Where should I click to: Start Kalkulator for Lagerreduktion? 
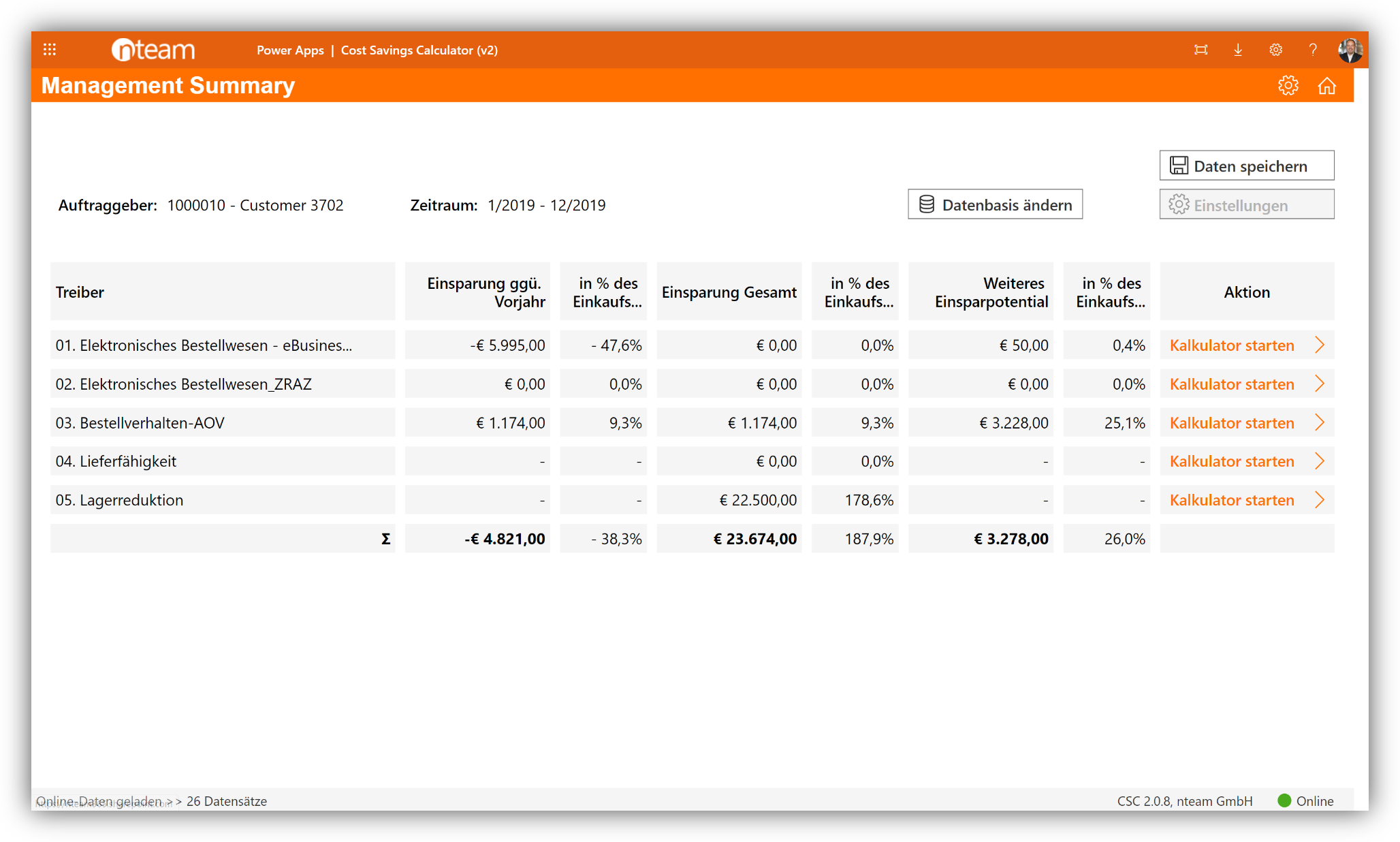[x=1232, y=500]
